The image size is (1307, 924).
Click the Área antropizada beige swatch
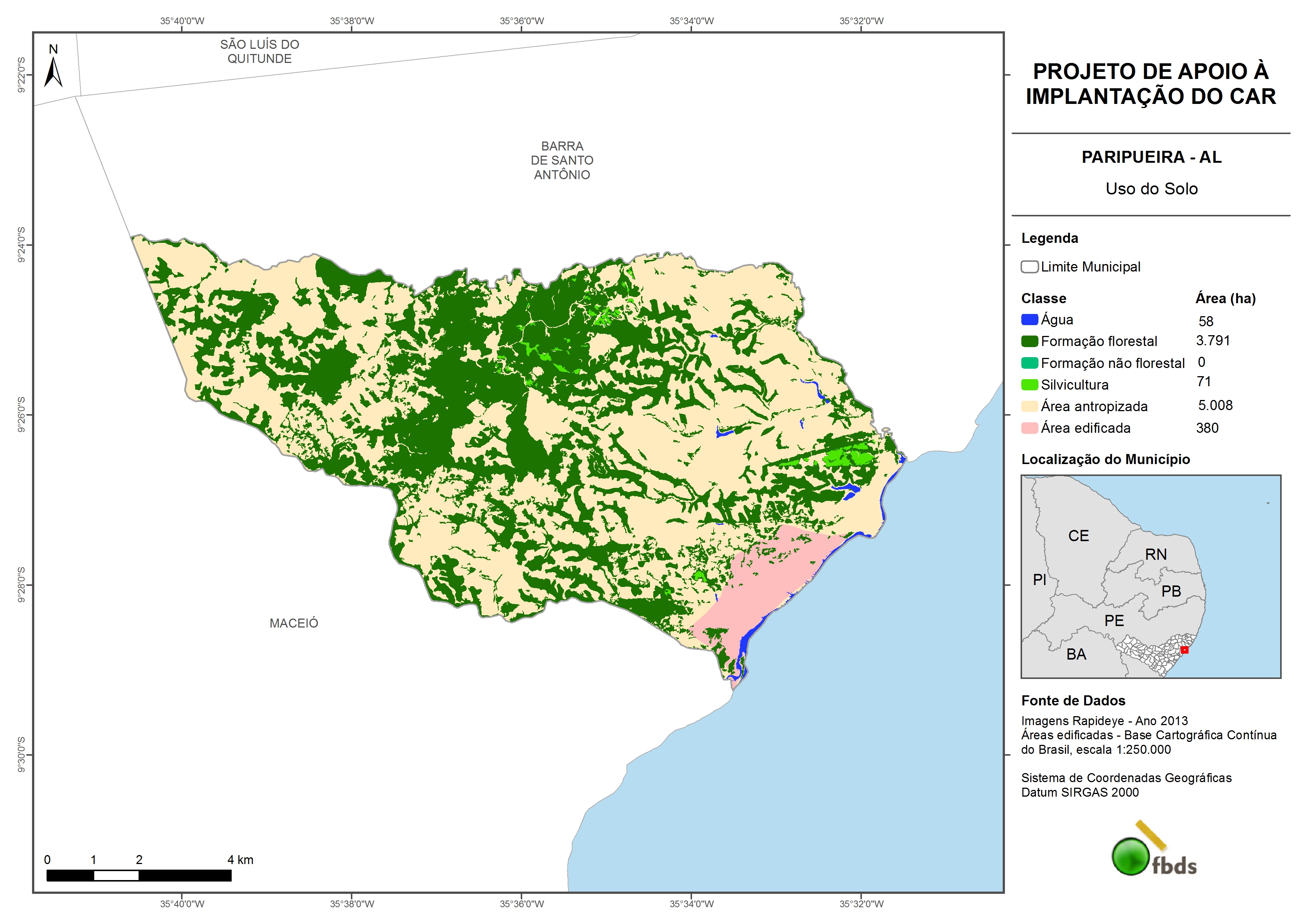(x=1029, y=406)
